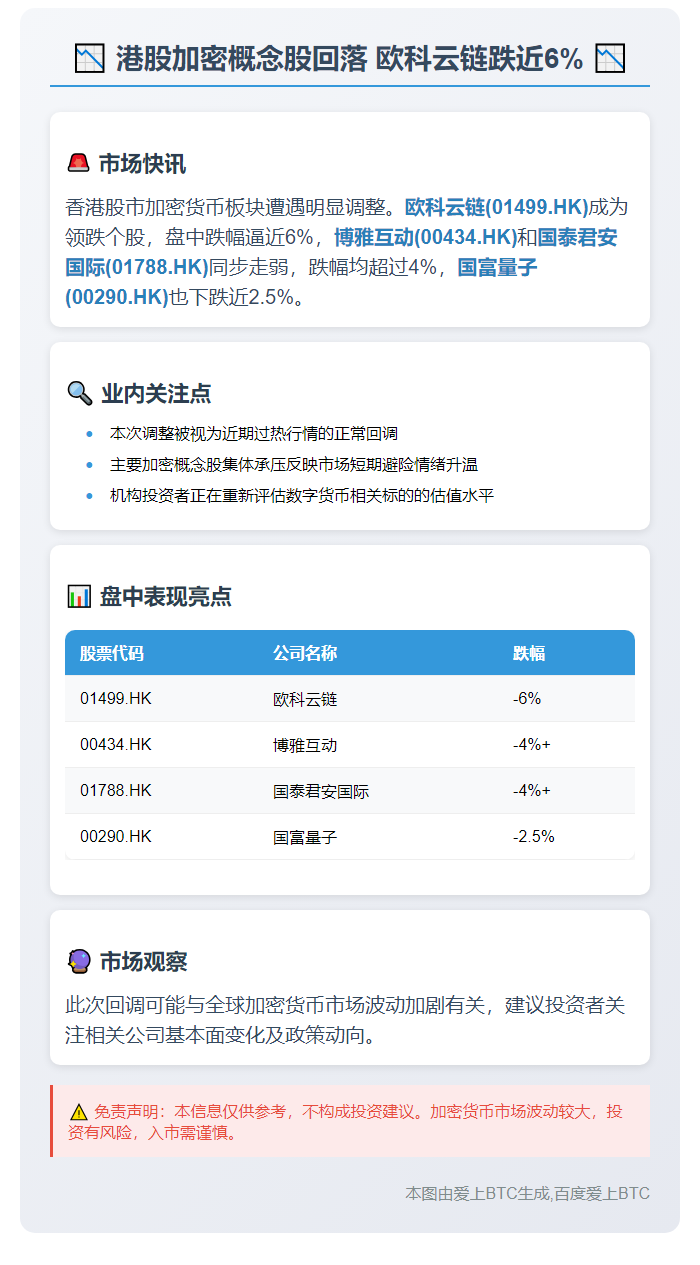This screenshot has width=700, height=1265.
Task: Click the falling chart emoji left of title
Action: pos(90,59)
